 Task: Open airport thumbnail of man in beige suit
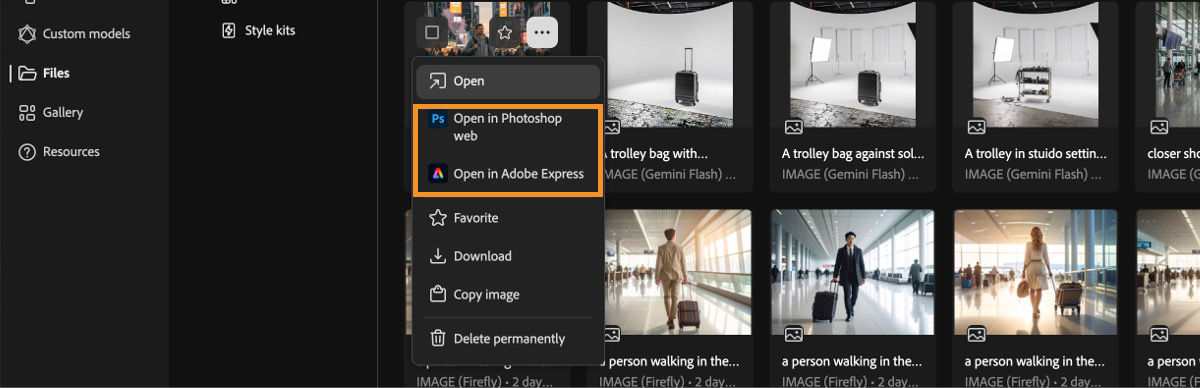pos(678,272)
